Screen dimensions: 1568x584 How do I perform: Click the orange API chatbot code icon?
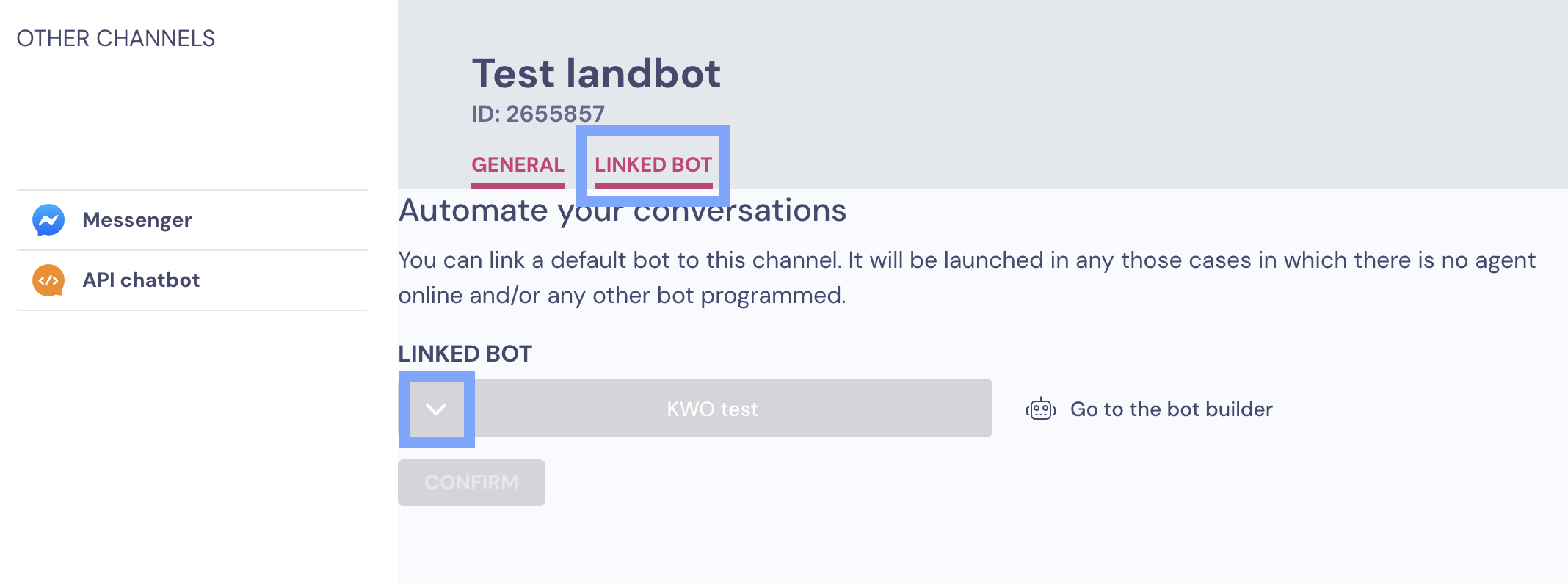click(48, 280)
